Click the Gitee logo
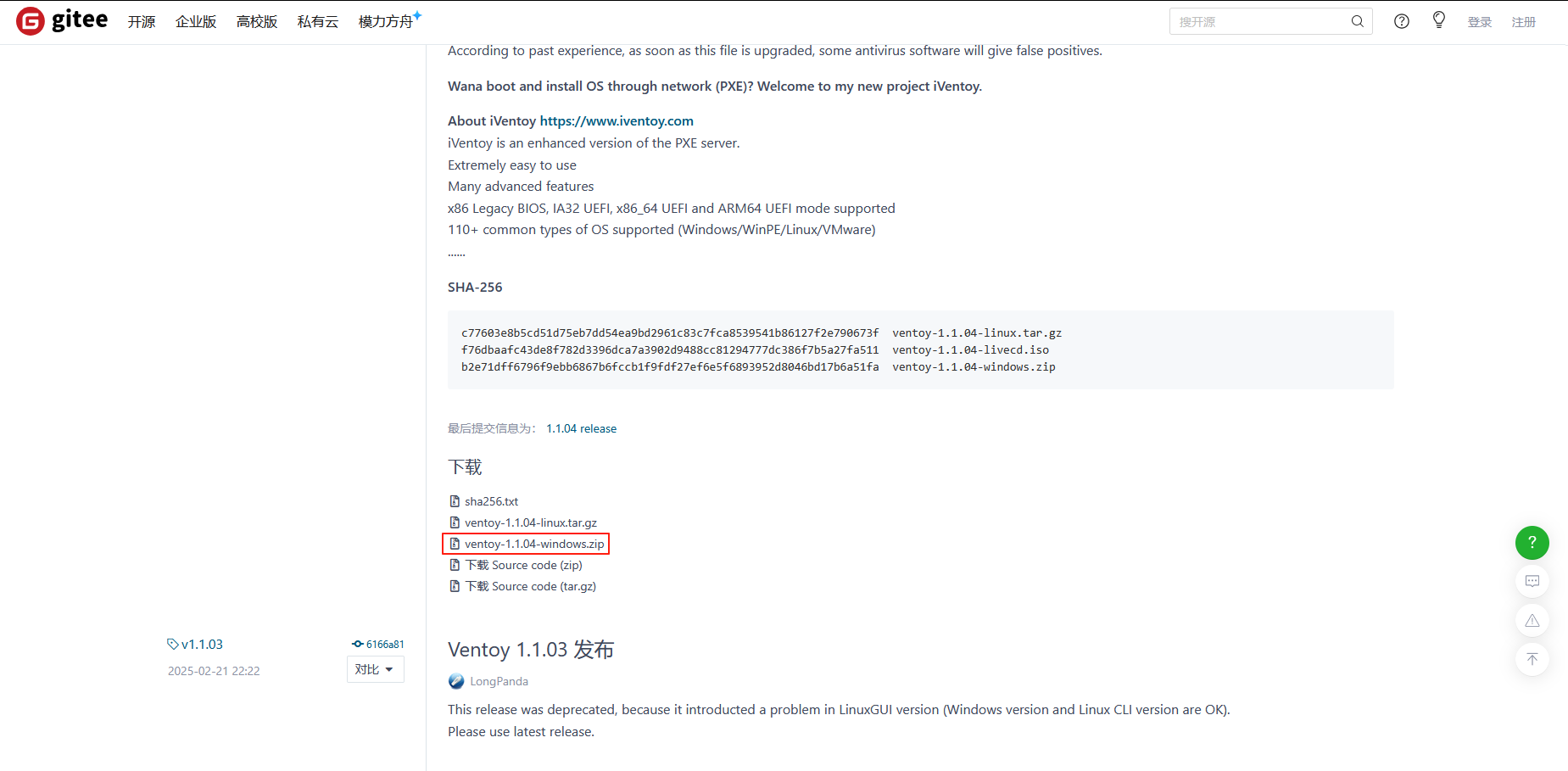The height and width of the screenshot is (771, 1568). point(62,20)
